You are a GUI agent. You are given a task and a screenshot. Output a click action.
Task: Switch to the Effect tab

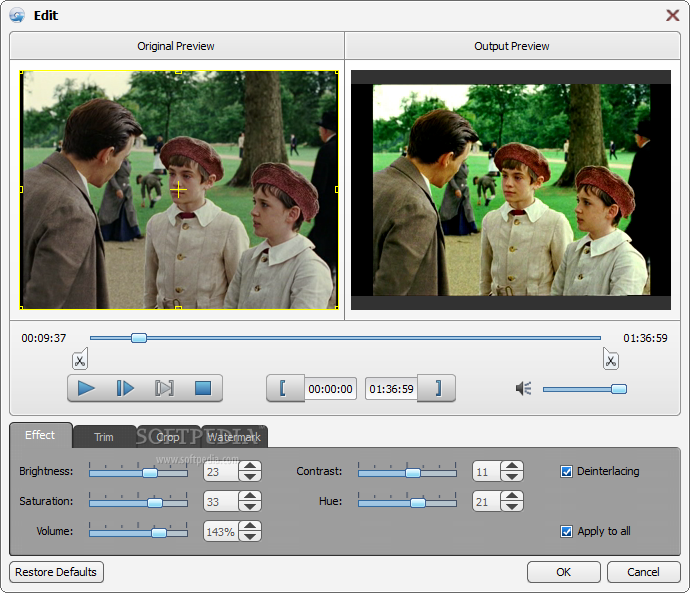[x=40, y=435]
